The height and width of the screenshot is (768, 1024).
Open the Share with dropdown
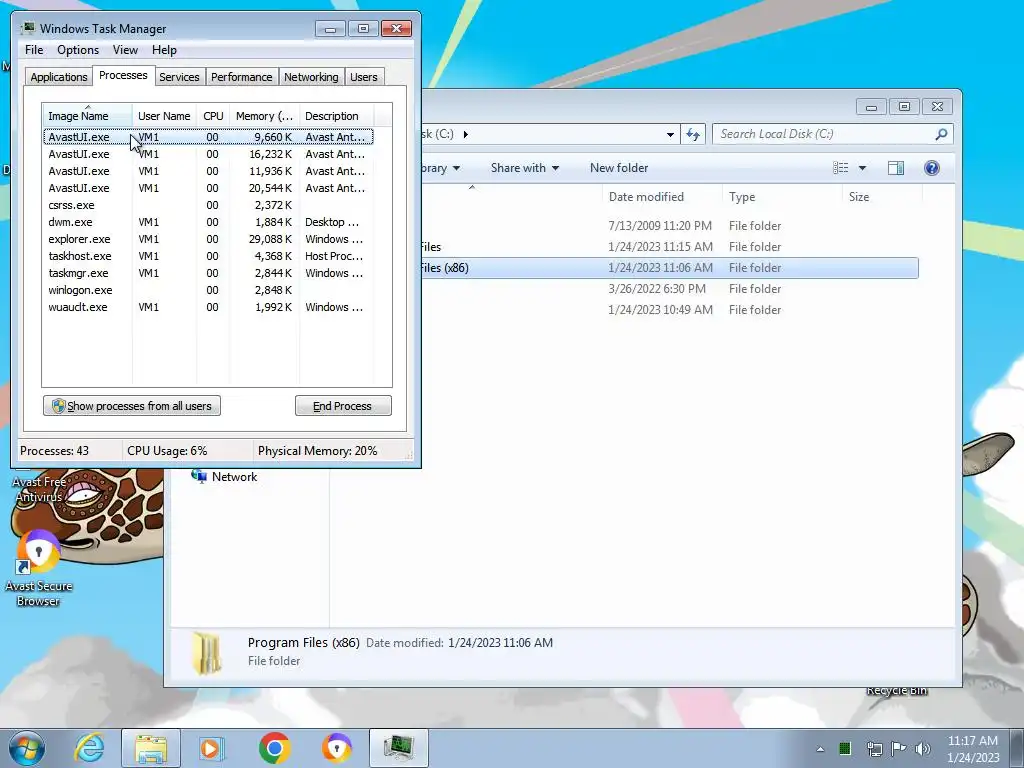pos(525,168)
